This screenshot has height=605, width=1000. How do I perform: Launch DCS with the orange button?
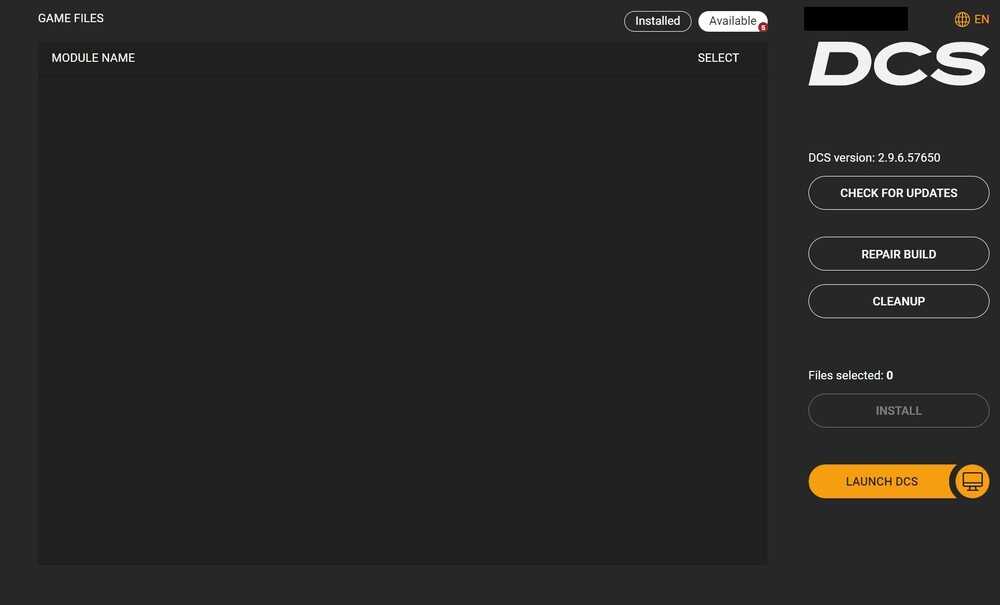pyautogui.click(x=881, y=481)
